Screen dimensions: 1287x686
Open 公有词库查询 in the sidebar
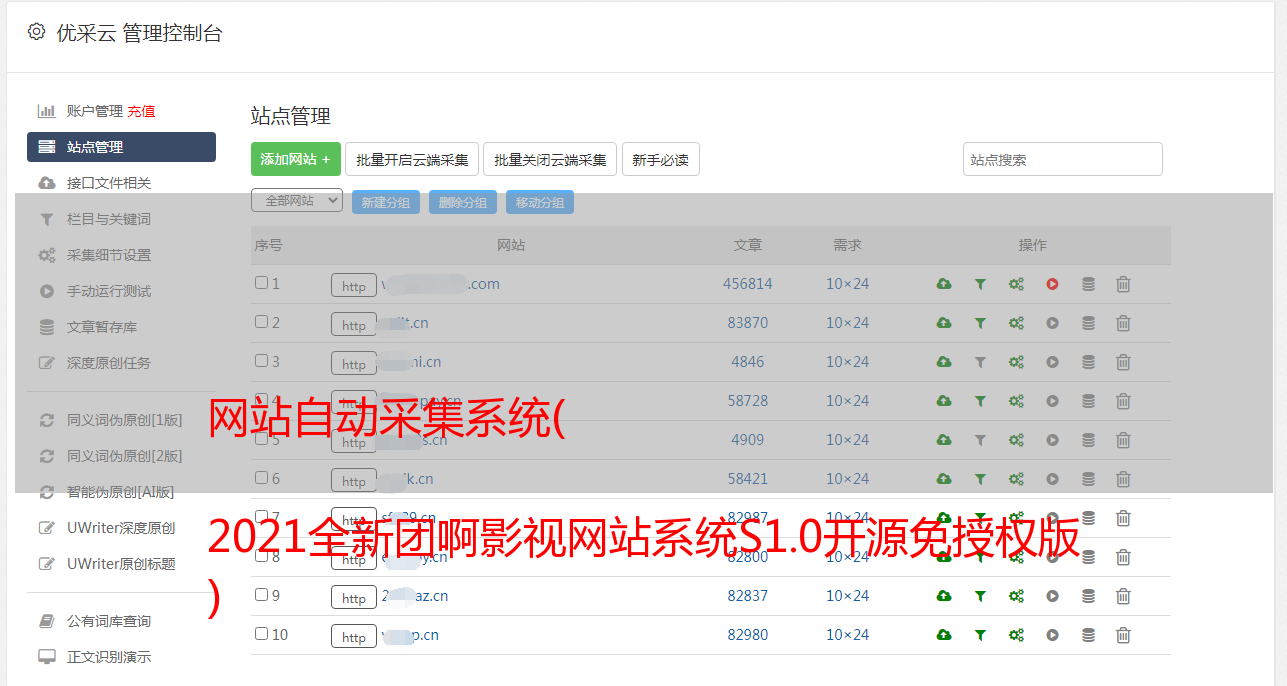point(109,621)
